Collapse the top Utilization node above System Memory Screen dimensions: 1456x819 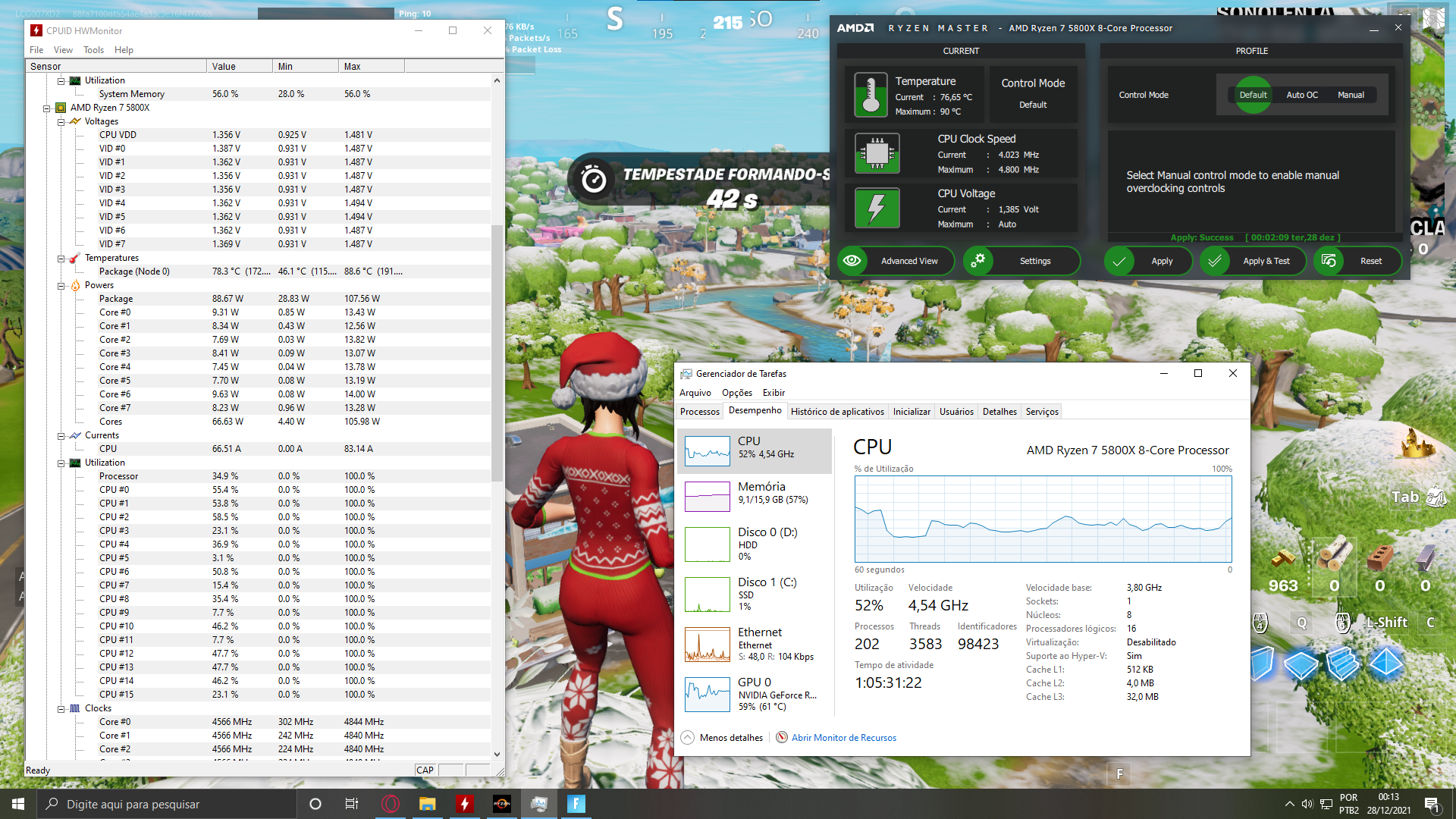(61, 80)
